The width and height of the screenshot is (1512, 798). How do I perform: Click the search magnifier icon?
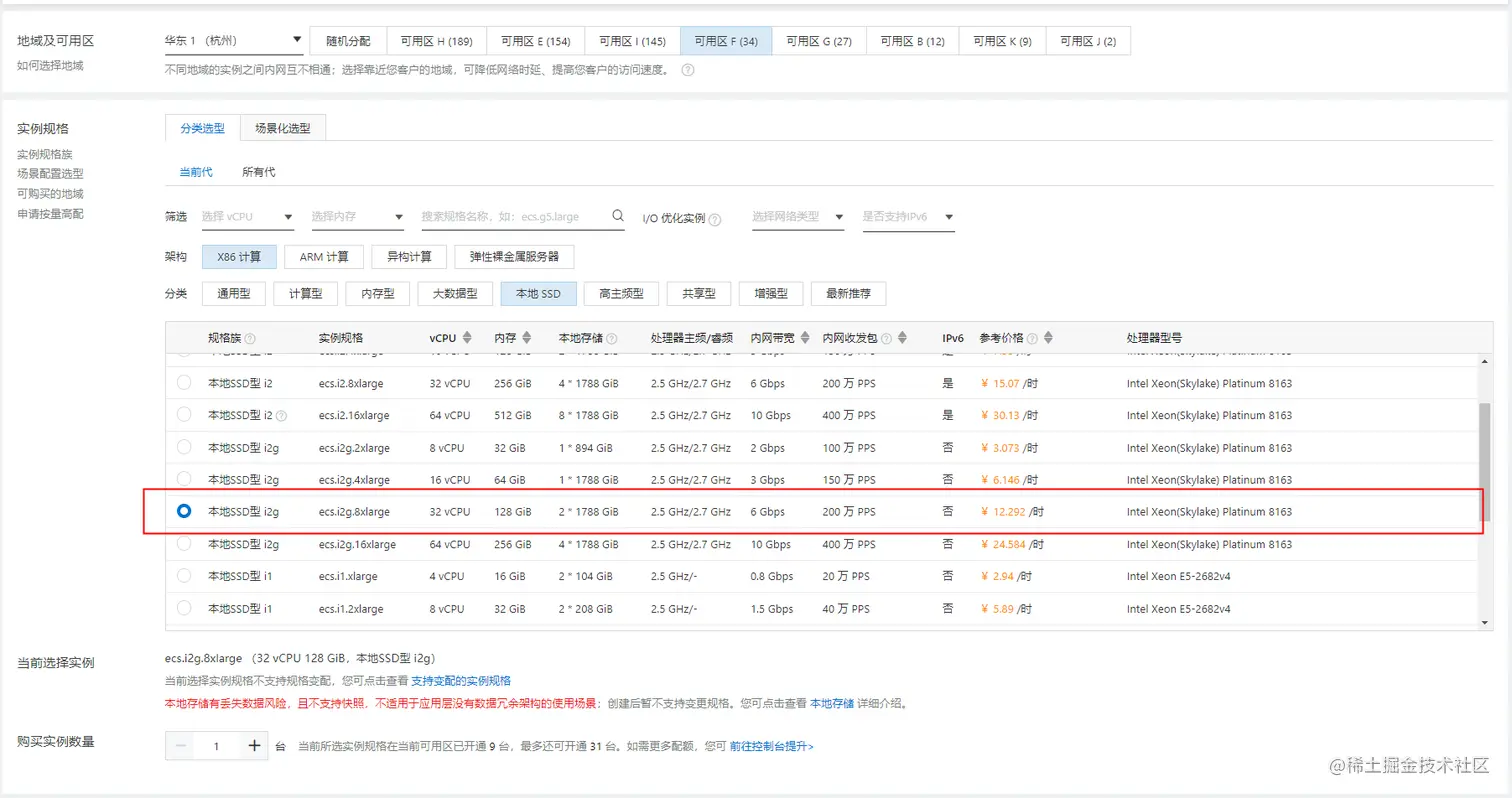(618, 215)
